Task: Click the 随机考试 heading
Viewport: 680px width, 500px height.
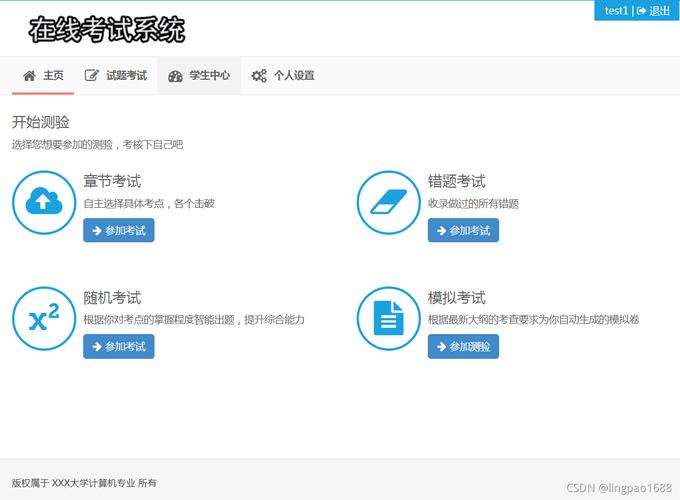Action: point(112,297)
